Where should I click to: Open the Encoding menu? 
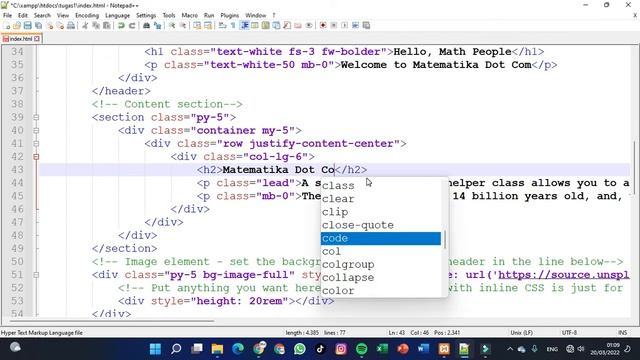click(87, 16)
